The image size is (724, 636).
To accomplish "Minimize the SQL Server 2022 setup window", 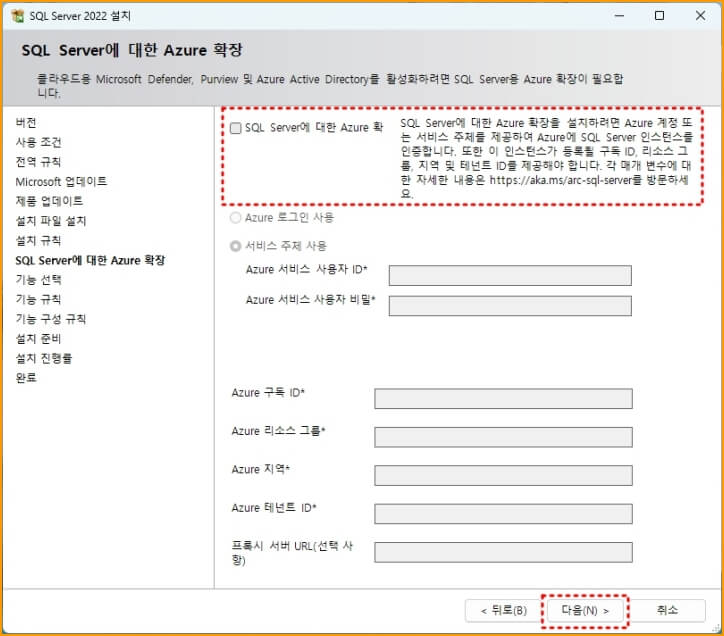I will [619, 16].
